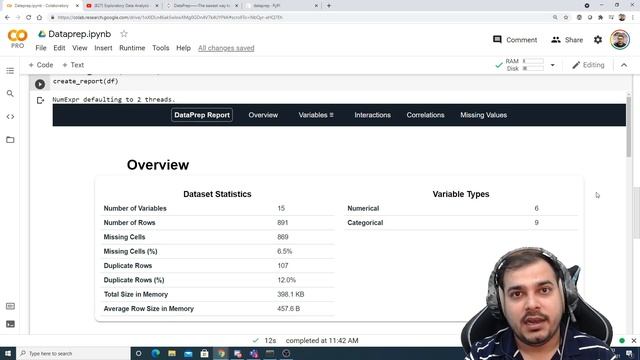Open the Files folder sidebar icon

tap(10, 140)
